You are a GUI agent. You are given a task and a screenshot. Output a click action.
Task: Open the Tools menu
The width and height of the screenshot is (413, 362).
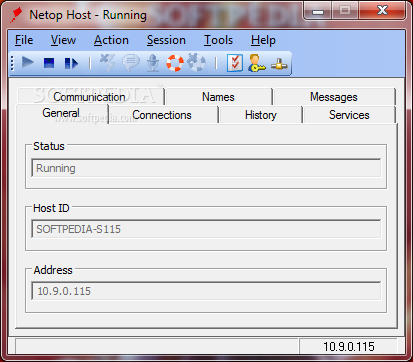click(218, 40)
